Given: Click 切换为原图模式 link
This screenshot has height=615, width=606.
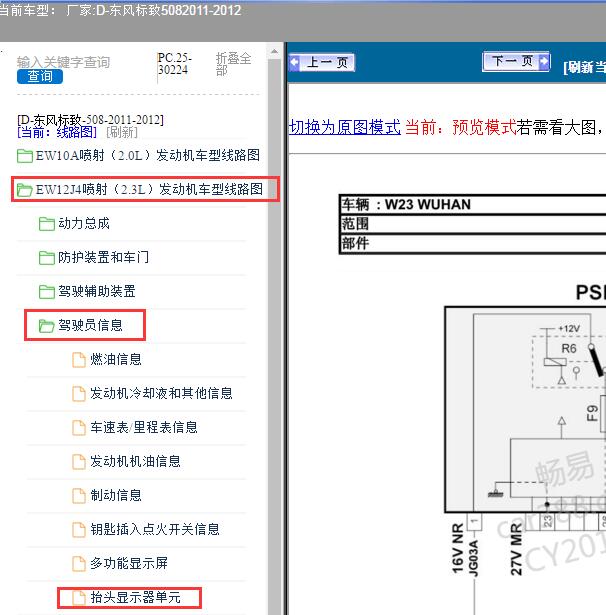Looking at the screenshot, I should pos(345,127).
